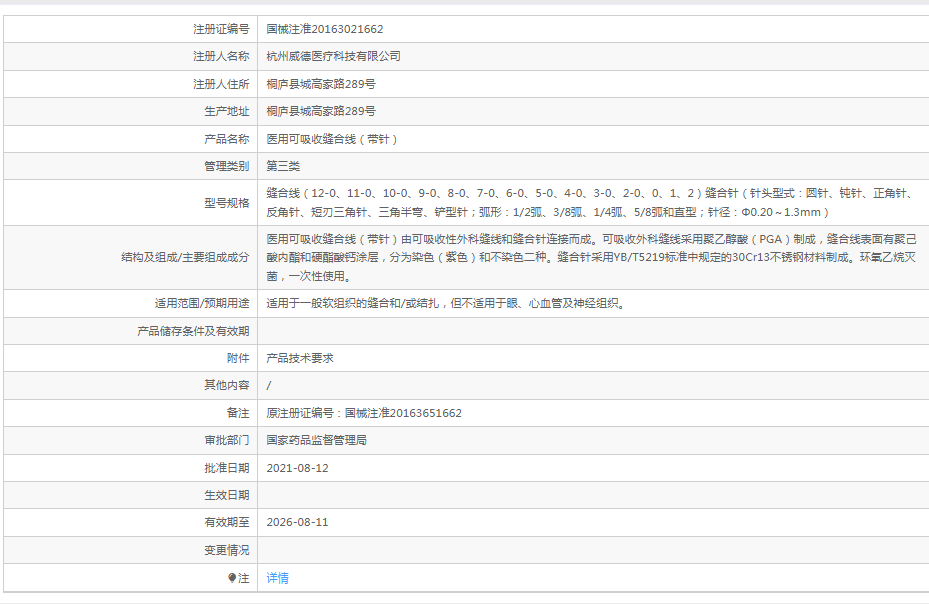Screen dimensions: 929x604
Task: Click the 有效期至 label
Action: [227, 523]
